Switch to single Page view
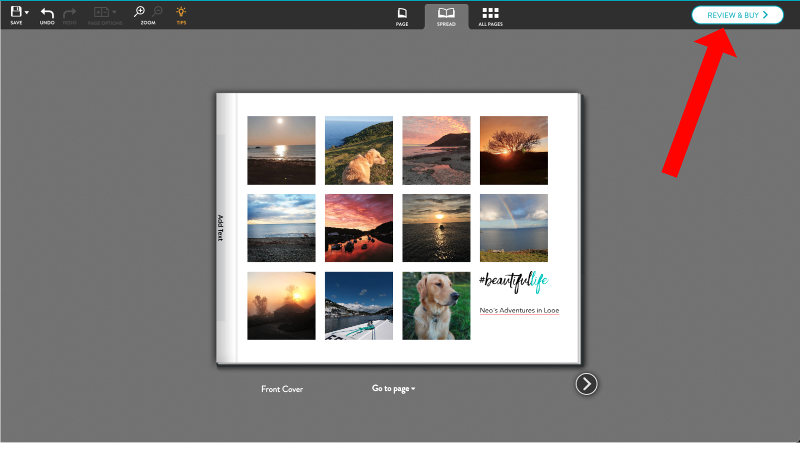 click(402, 15)
